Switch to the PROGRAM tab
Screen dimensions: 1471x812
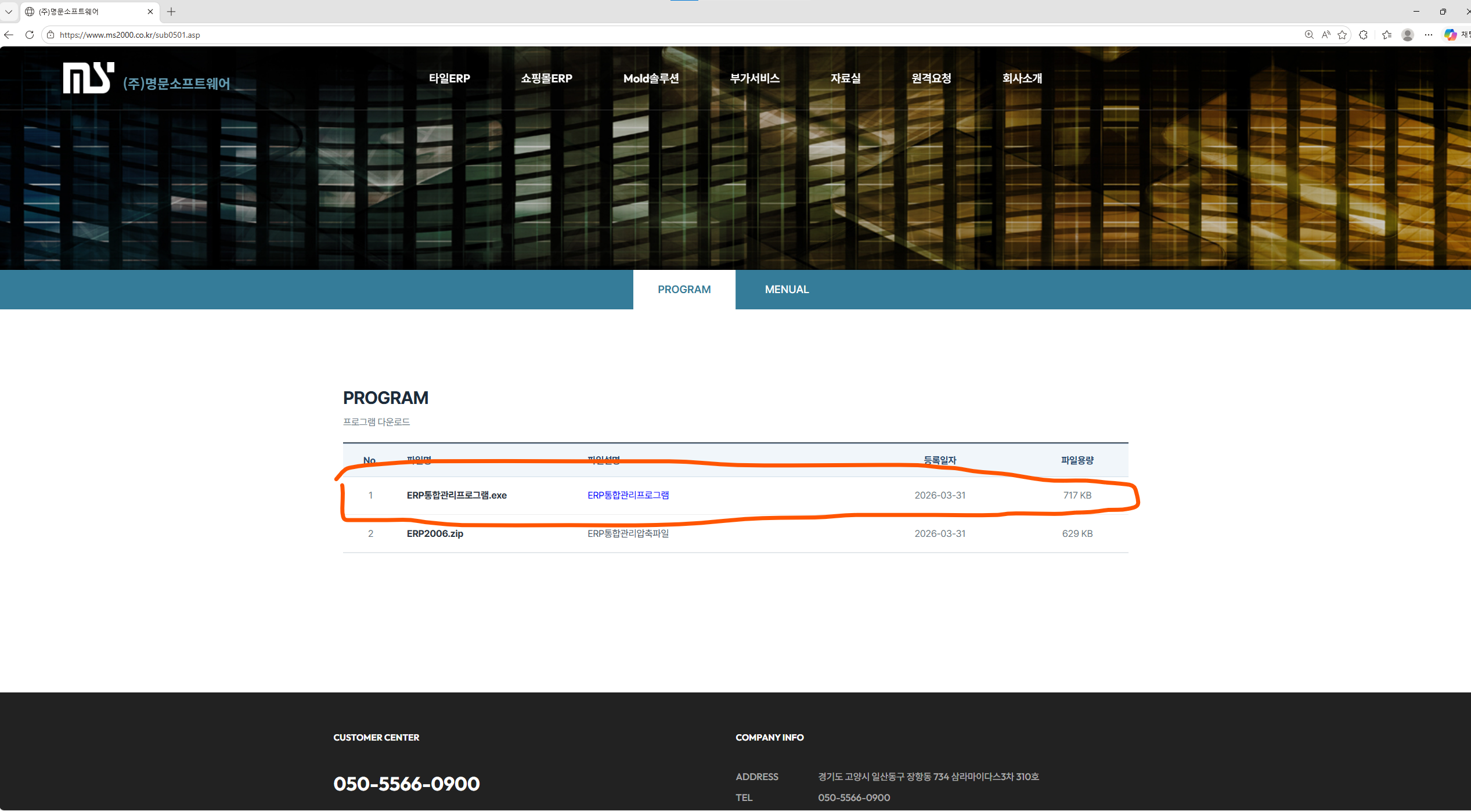(684, 290)
